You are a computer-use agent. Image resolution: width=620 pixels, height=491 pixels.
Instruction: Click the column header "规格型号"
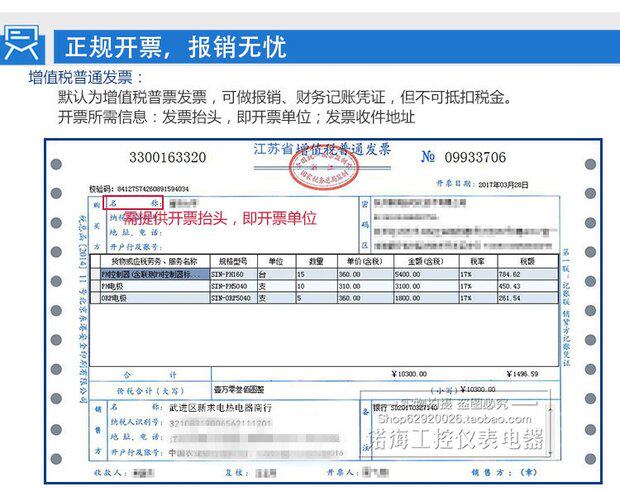[x=233, y=261]
